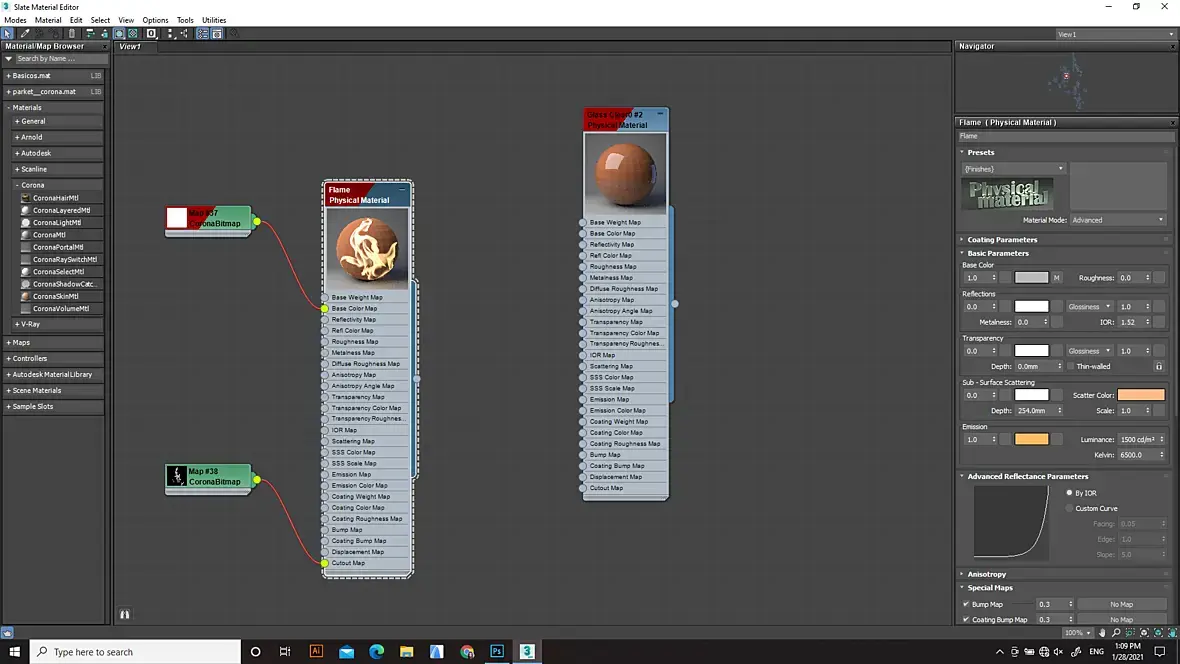Toggle the Coating Bump Map checkbox
Image resolution: width=1180 pixels, height=664 pixels.
(966, 620)
